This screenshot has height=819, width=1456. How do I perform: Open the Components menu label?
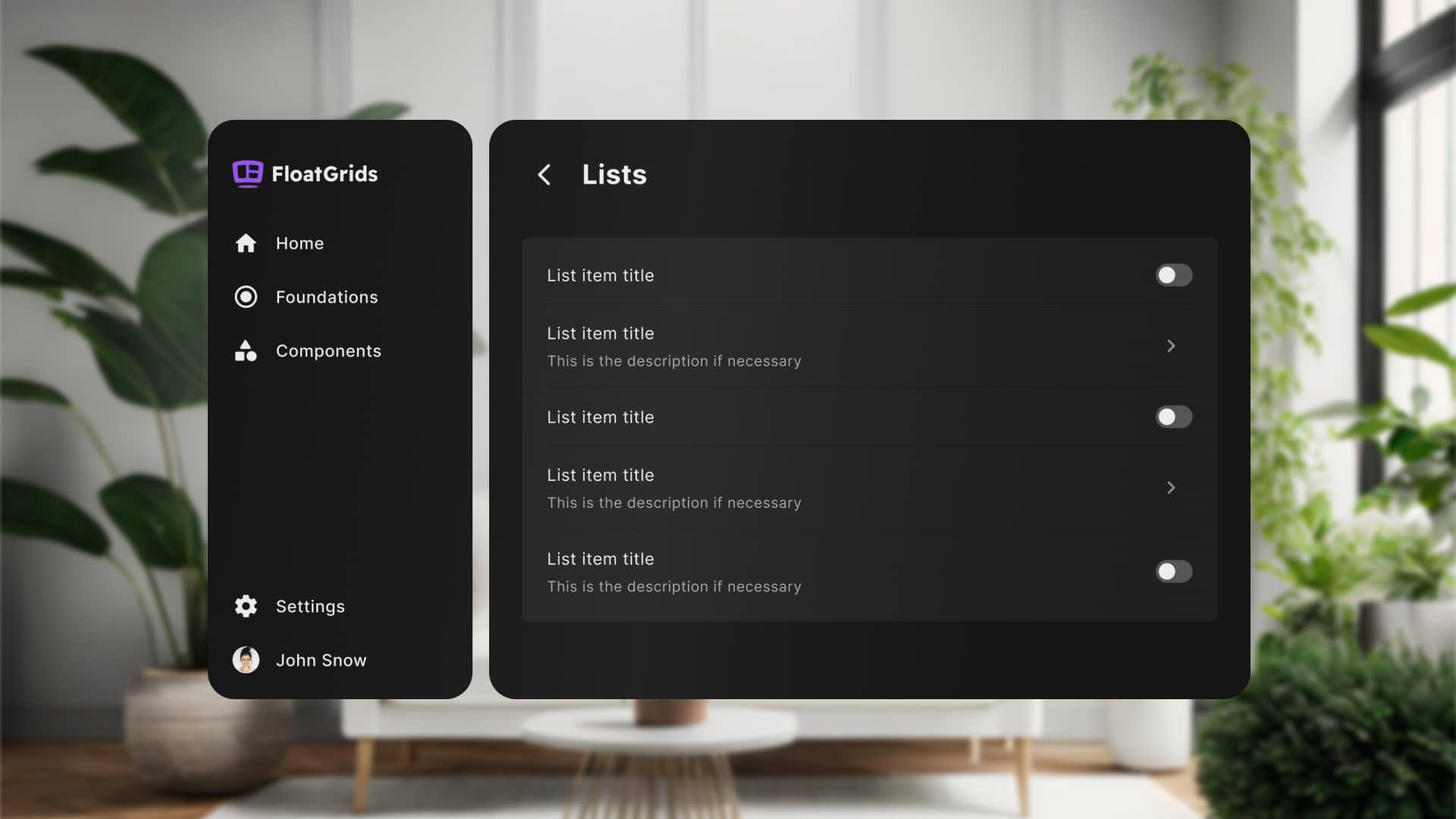point(328,351)
